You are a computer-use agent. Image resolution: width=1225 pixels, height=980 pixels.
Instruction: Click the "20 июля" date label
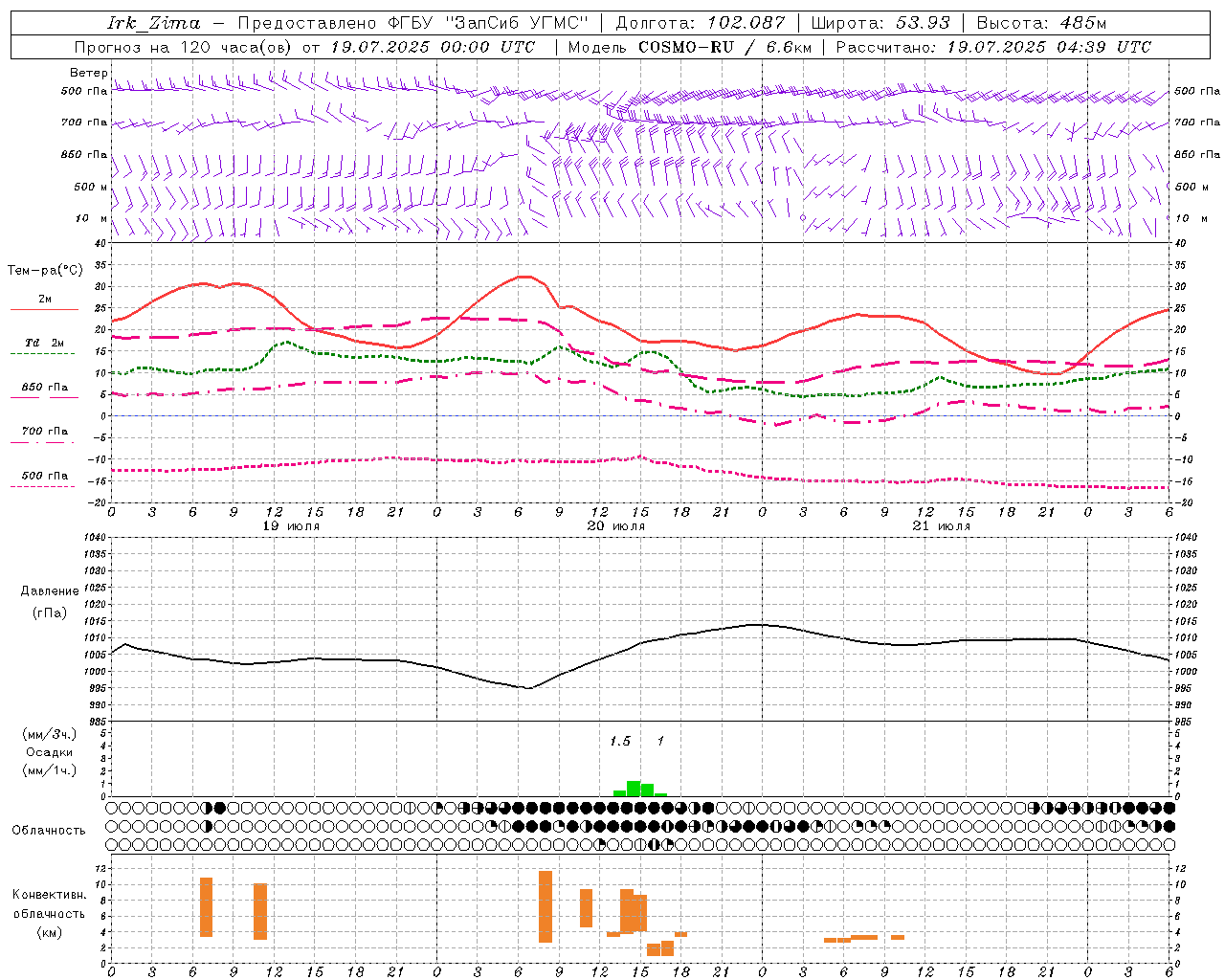616,526
